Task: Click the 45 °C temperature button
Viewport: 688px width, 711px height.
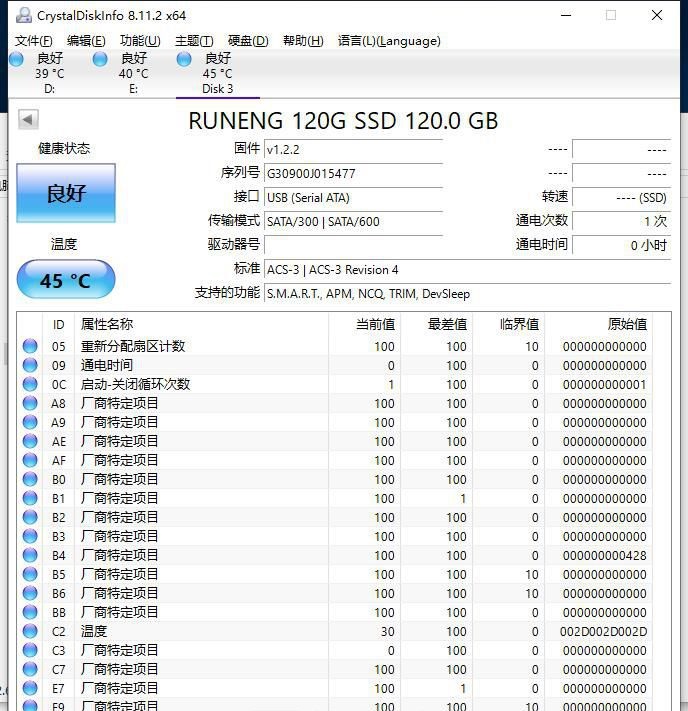Action: tap(66, 280)
